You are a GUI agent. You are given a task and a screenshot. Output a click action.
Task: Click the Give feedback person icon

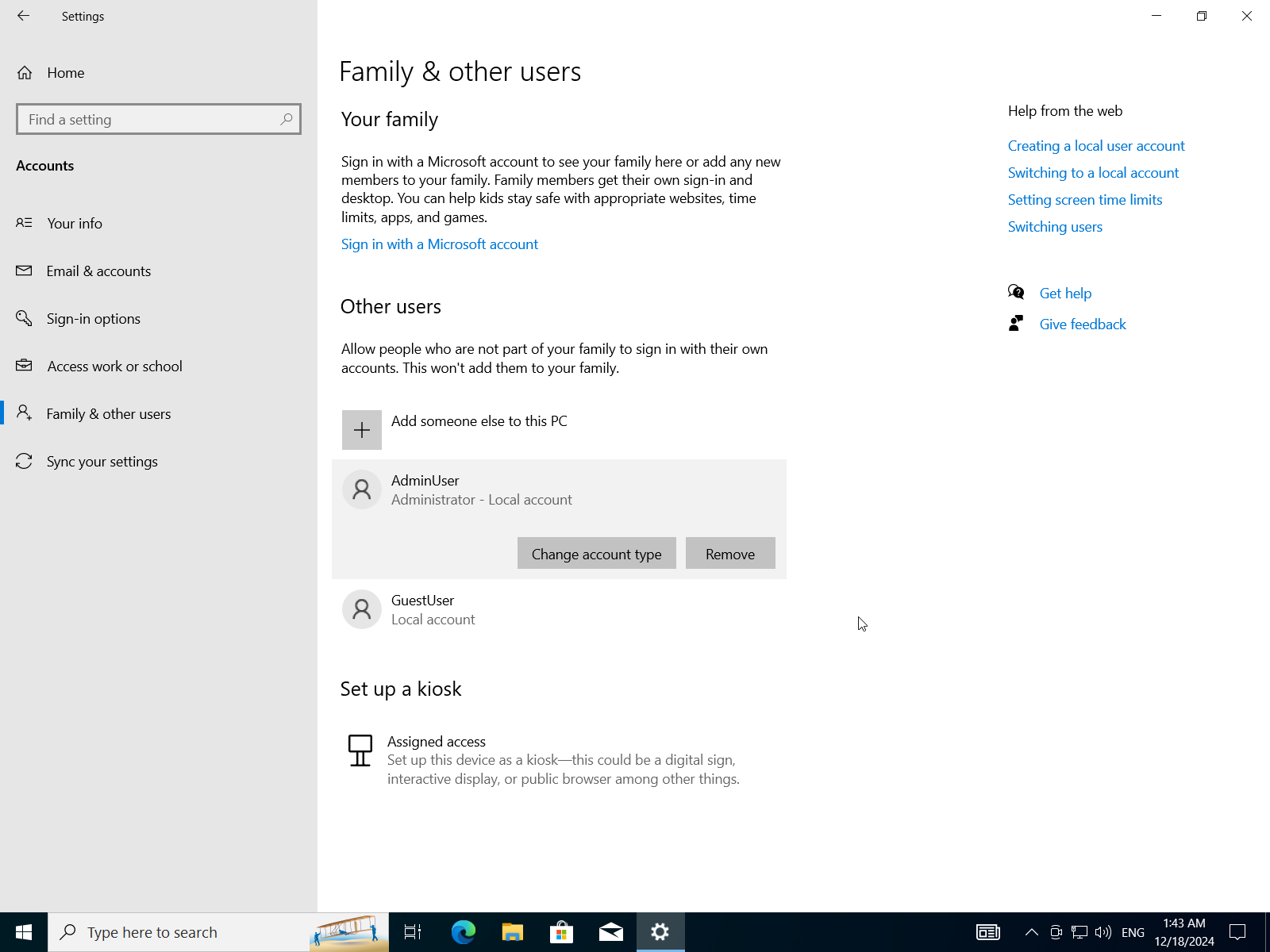1016,324
